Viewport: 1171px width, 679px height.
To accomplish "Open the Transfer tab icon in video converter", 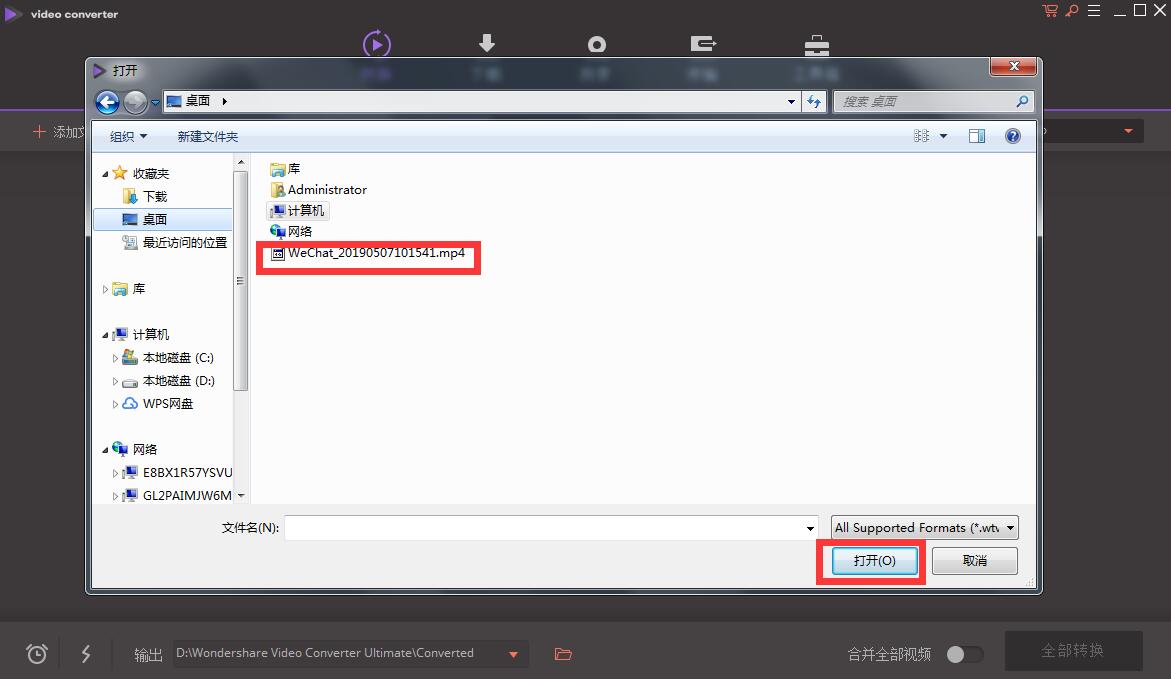I will [703, 44].
